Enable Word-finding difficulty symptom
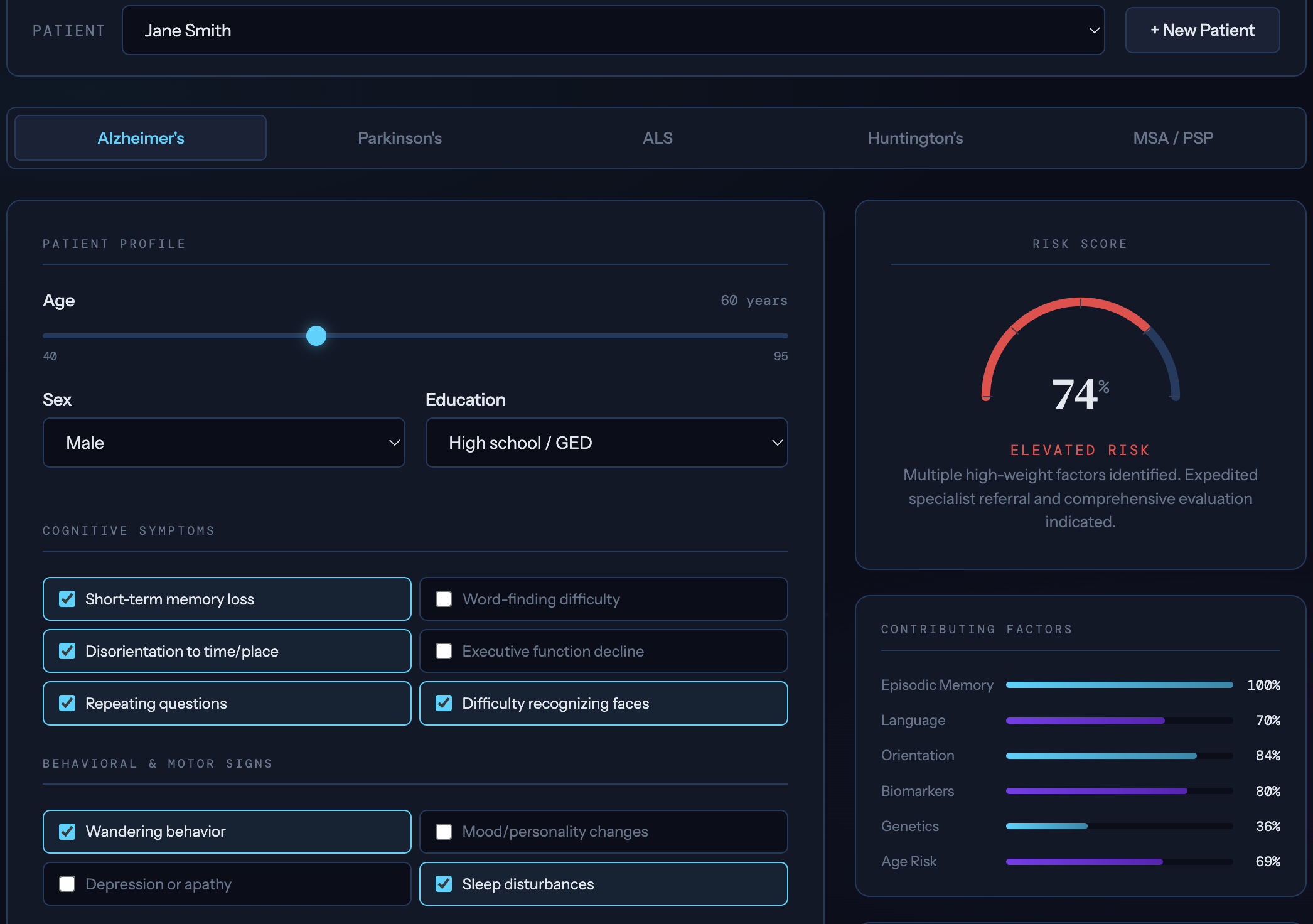 [x=444, y=599]
